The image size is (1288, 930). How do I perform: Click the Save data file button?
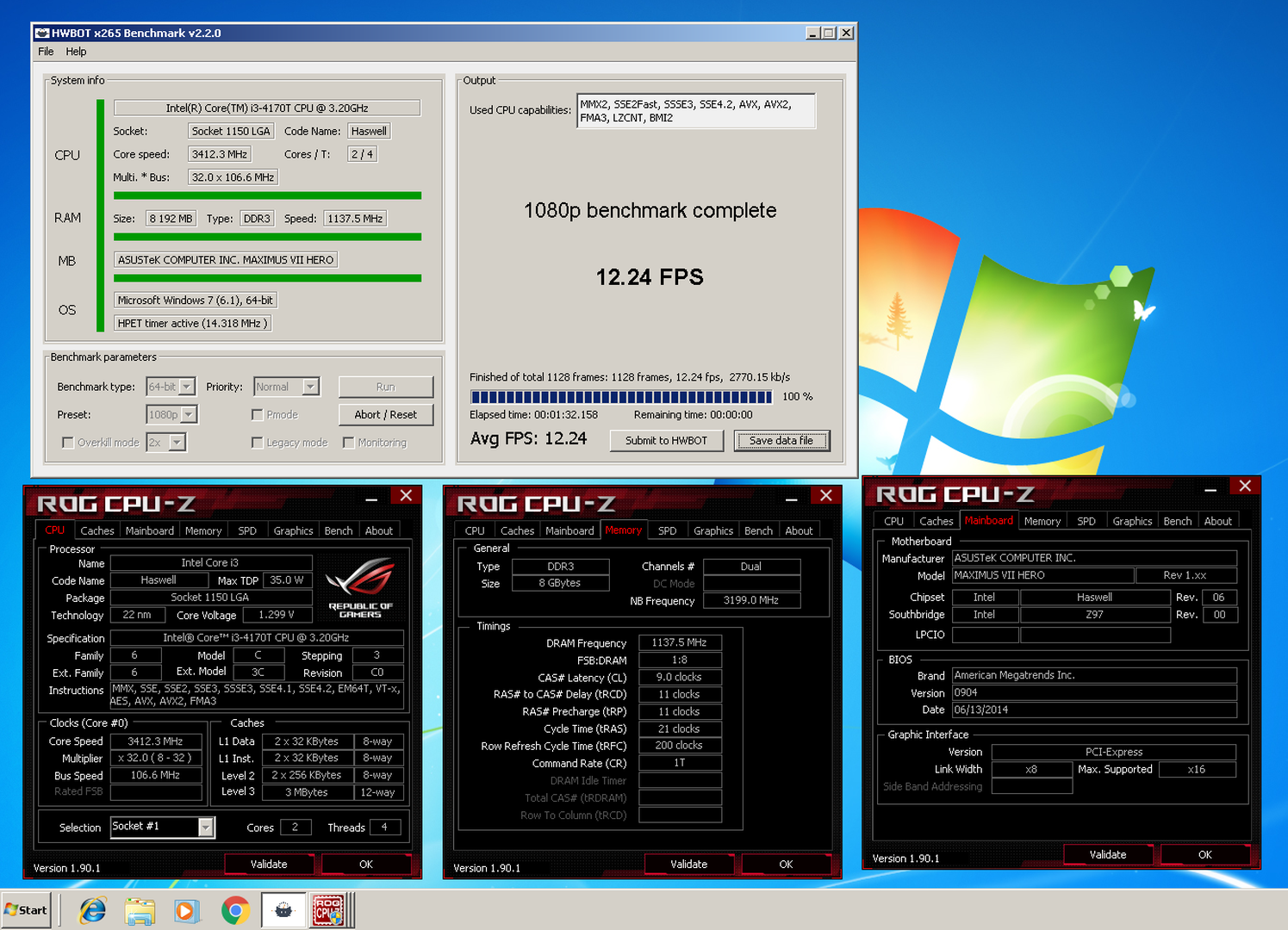point(781,440)
